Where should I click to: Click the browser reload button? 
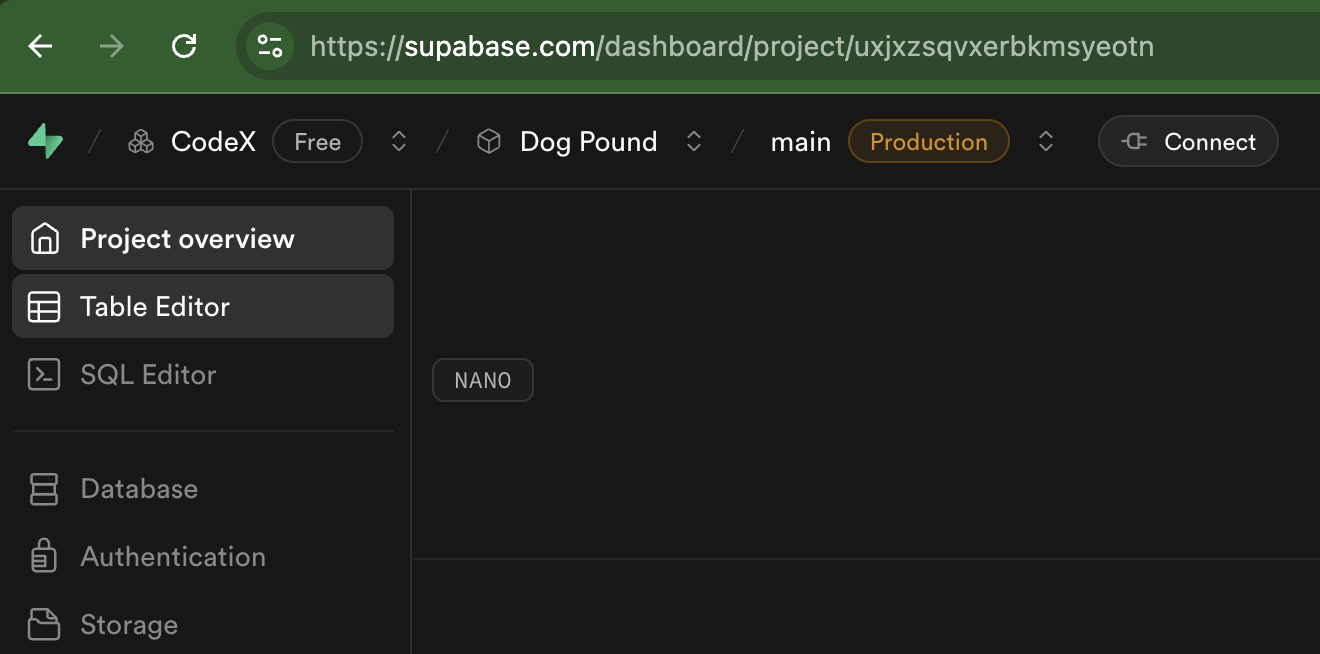click(x=184, y=46)
